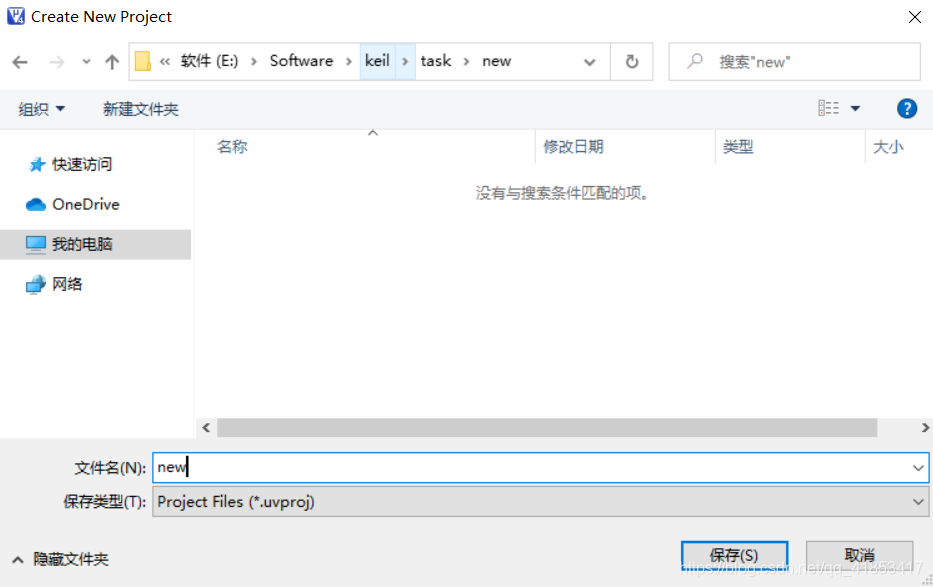Image resolution: width=933 pixels, height=587 pixels.
Task: Sort by 类型 column header
Action: pyautogui.click(x=790, y=146)
